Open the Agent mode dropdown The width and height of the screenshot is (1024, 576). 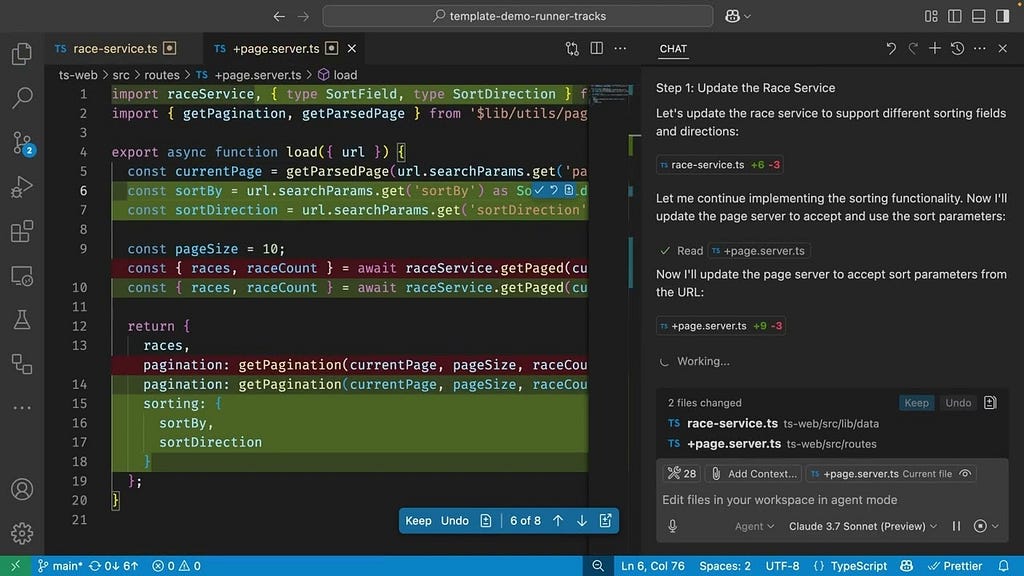(x=754, y=526)
